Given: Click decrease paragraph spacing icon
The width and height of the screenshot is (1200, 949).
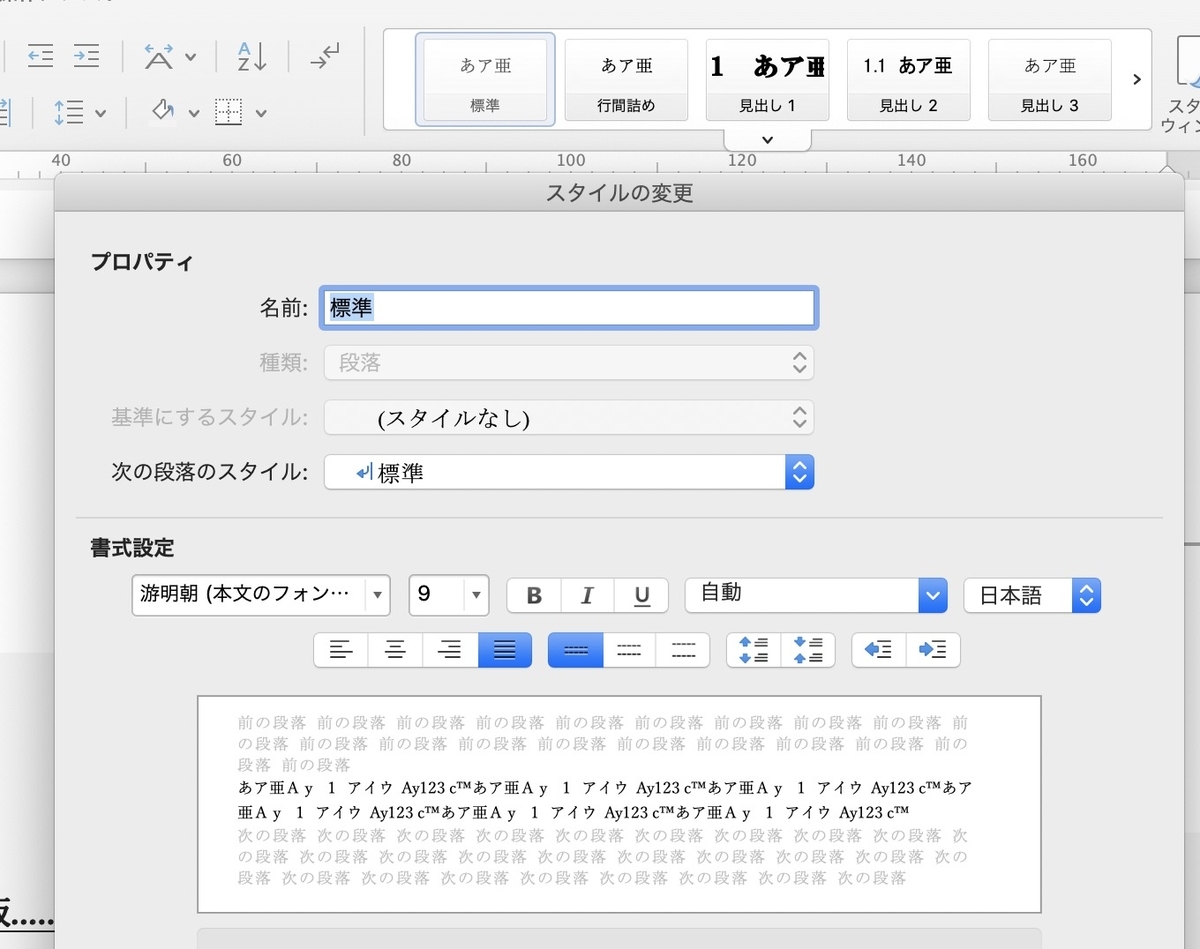Looking at the screenshot, I should click(x=807, y=650).
